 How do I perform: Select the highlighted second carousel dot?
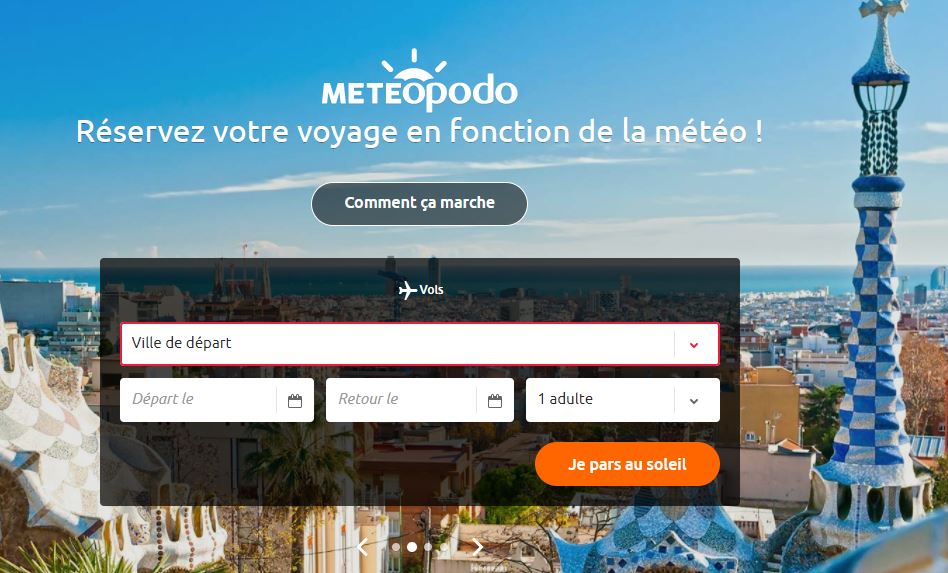click(412, 547)
